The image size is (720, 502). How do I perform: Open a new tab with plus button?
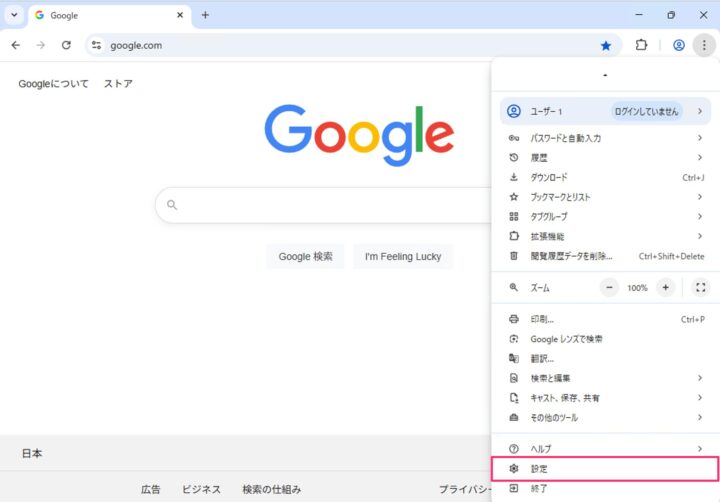pyautogui.click(x=205, y=15)
